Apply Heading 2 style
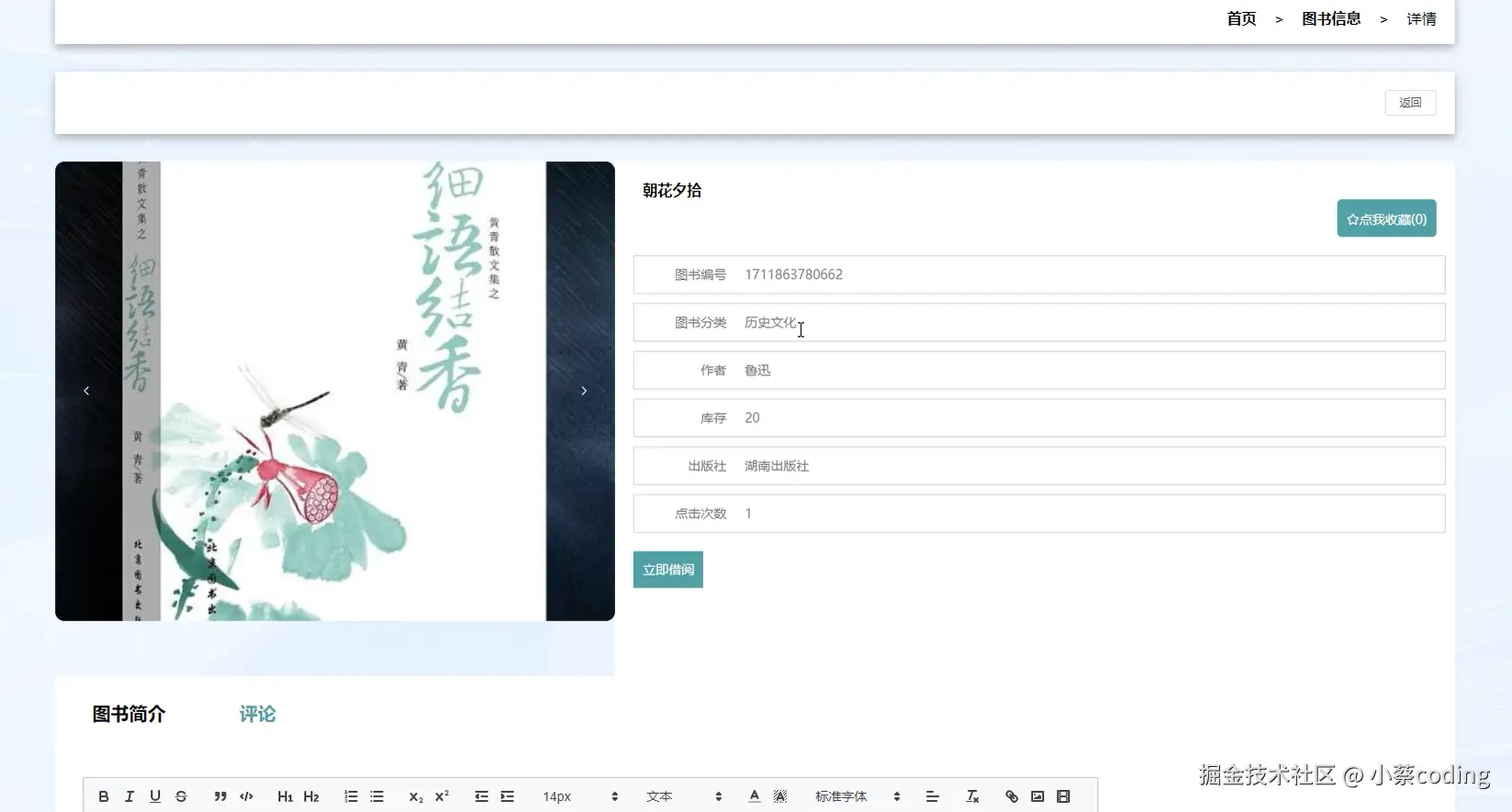This screenshot has width=1512, height=812. click(x=311, y=796)
